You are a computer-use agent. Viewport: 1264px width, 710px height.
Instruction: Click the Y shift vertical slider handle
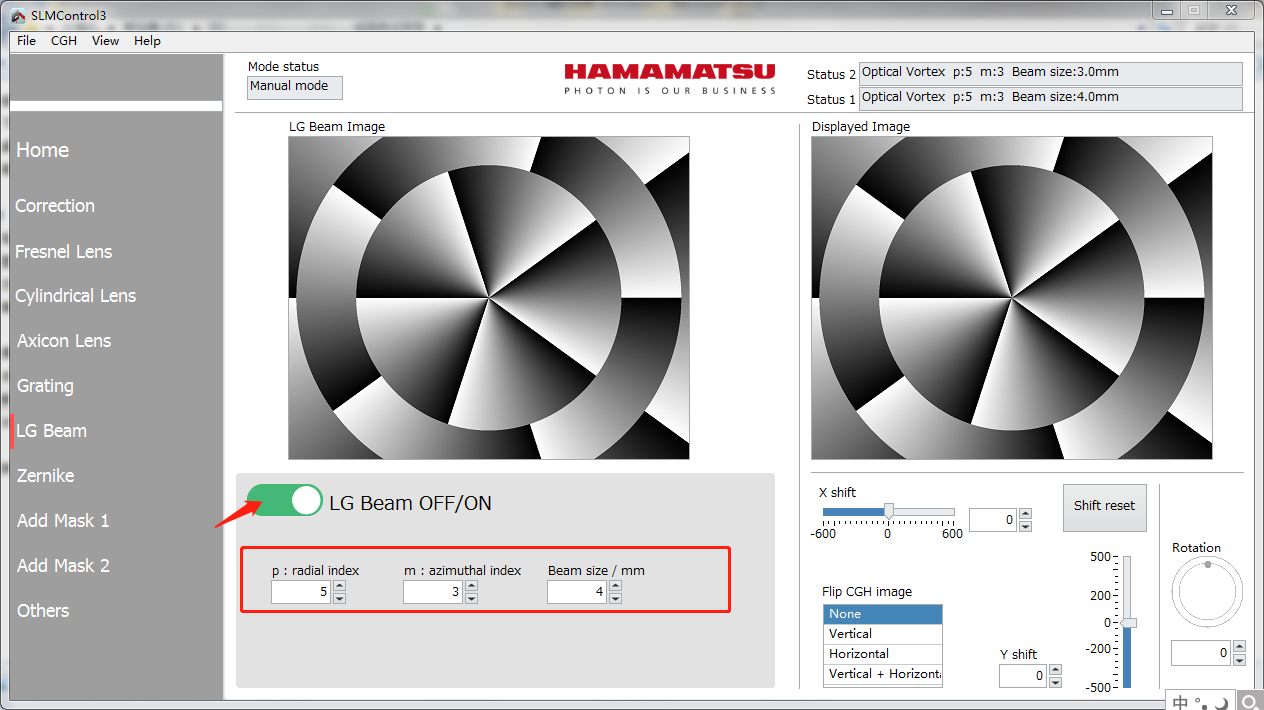coord(1128,623)
